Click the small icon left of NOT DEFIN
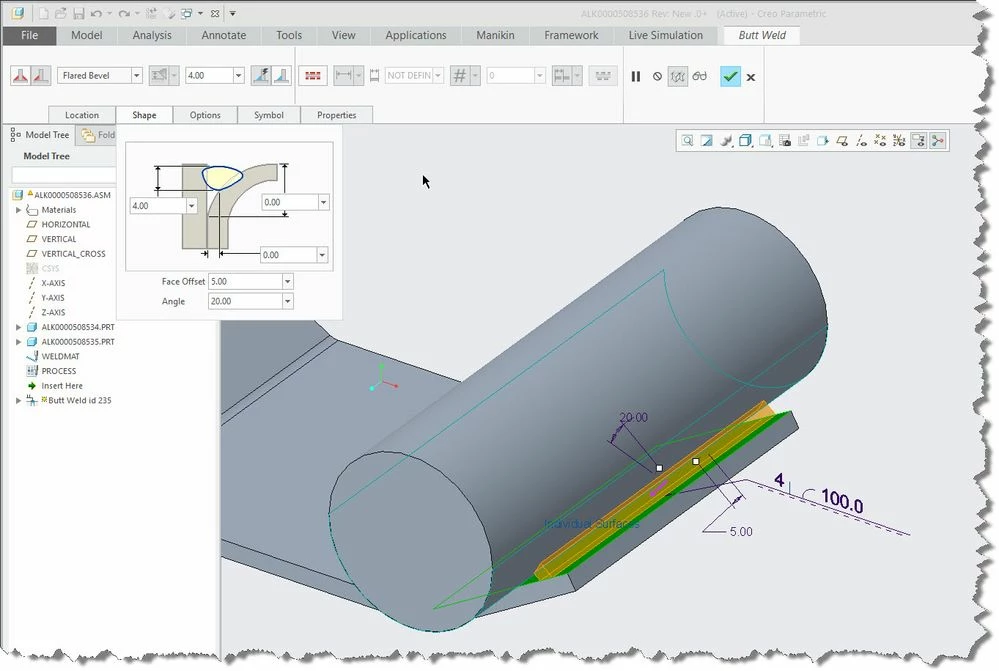This screenshot has width=999, height=671. [375, 76]
